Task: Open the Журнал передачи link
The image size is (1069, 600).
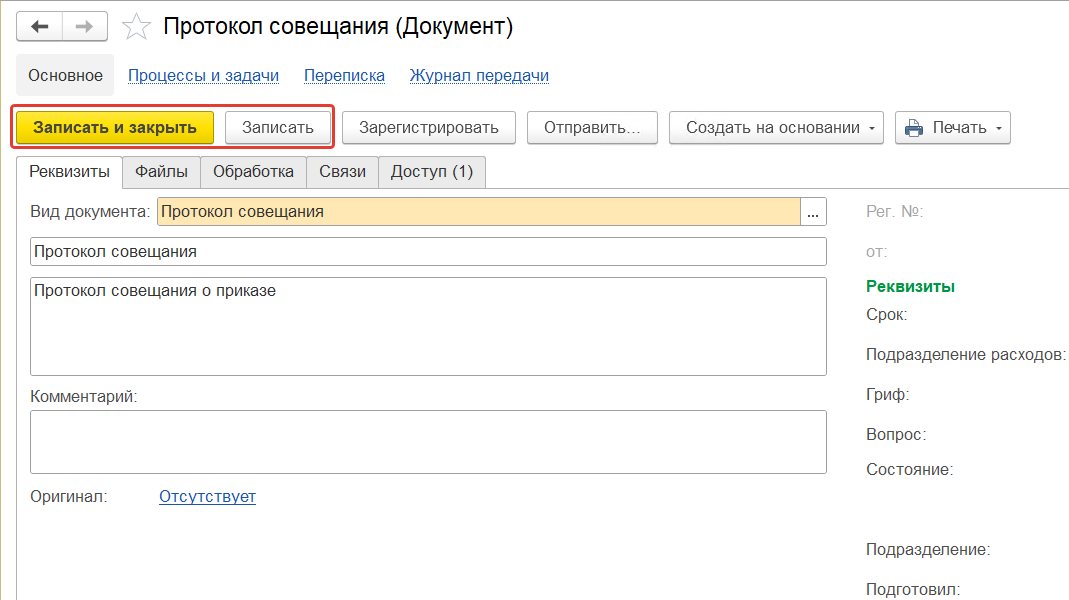Action: point(479,76)
